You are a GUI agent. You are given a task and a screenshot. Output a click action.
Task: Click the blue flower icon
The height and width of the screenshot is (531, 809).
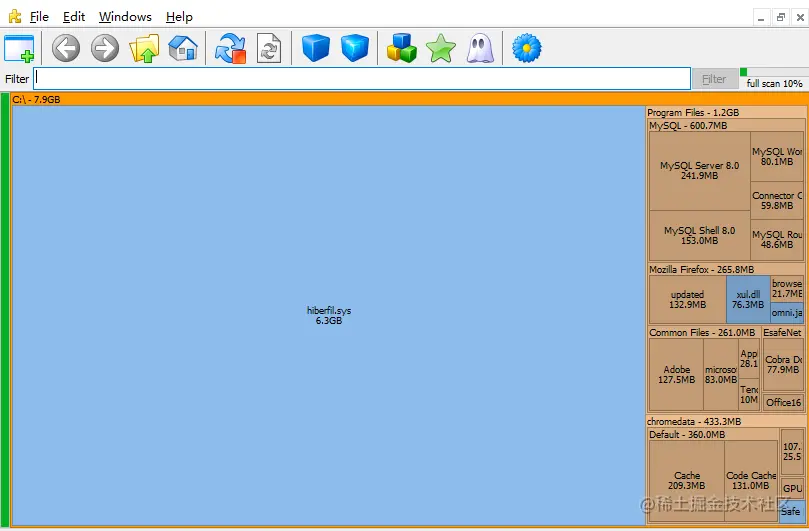pos(527,49)
